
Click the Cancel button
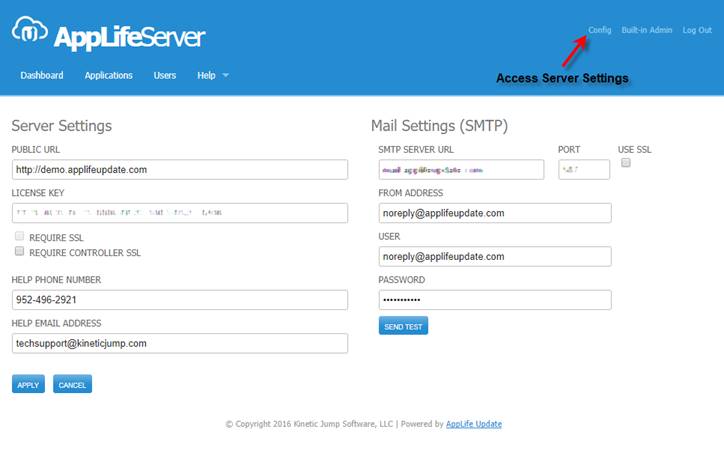(72, 384)
